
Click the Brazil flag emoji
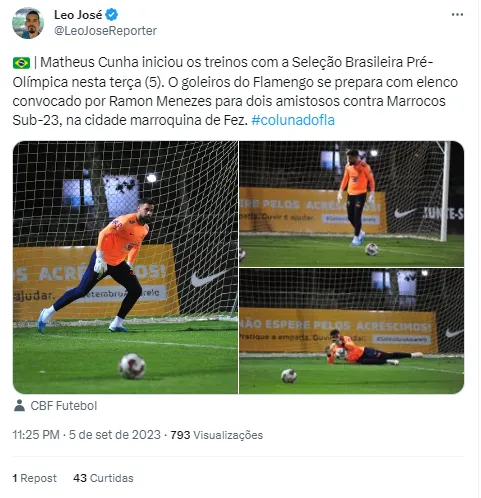click(21, 63)
